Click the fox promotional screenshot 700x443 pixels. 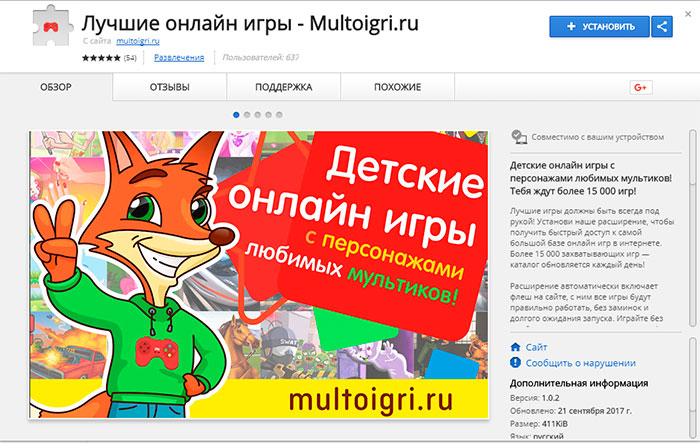258,275
